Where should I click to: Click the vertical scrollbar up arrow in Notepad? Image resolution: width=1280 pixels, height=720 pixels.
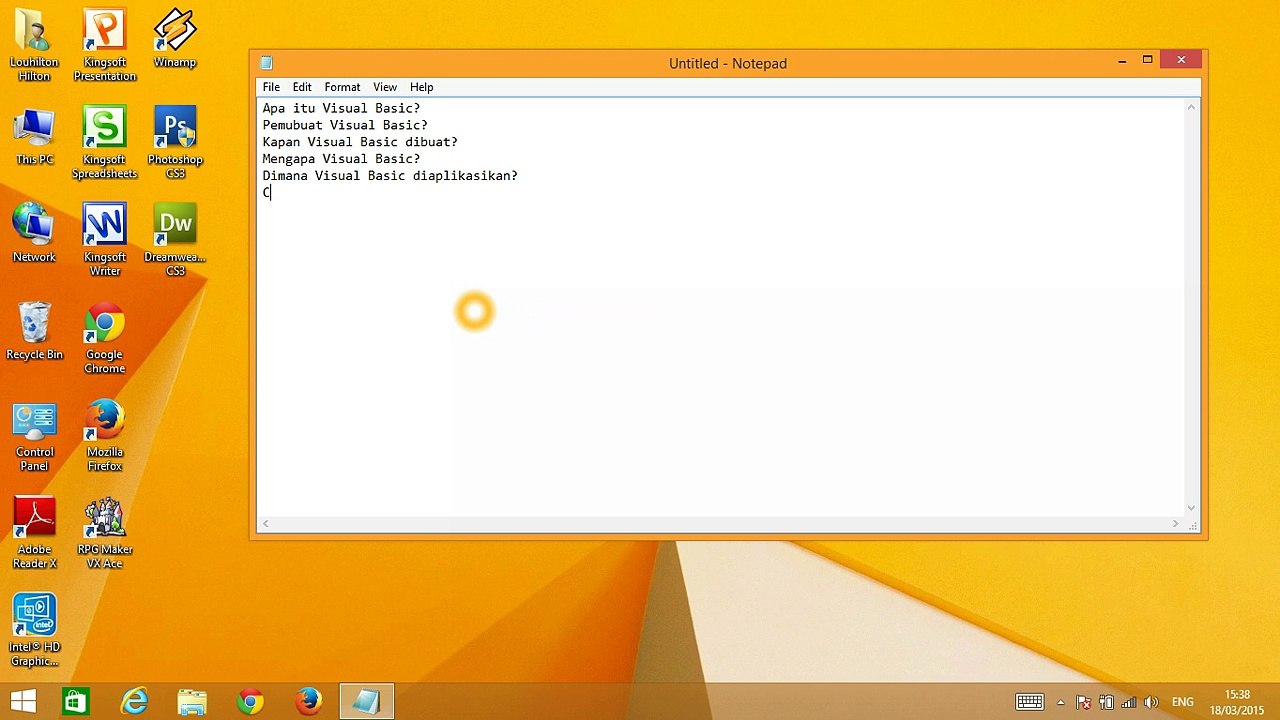(1192, 107)
